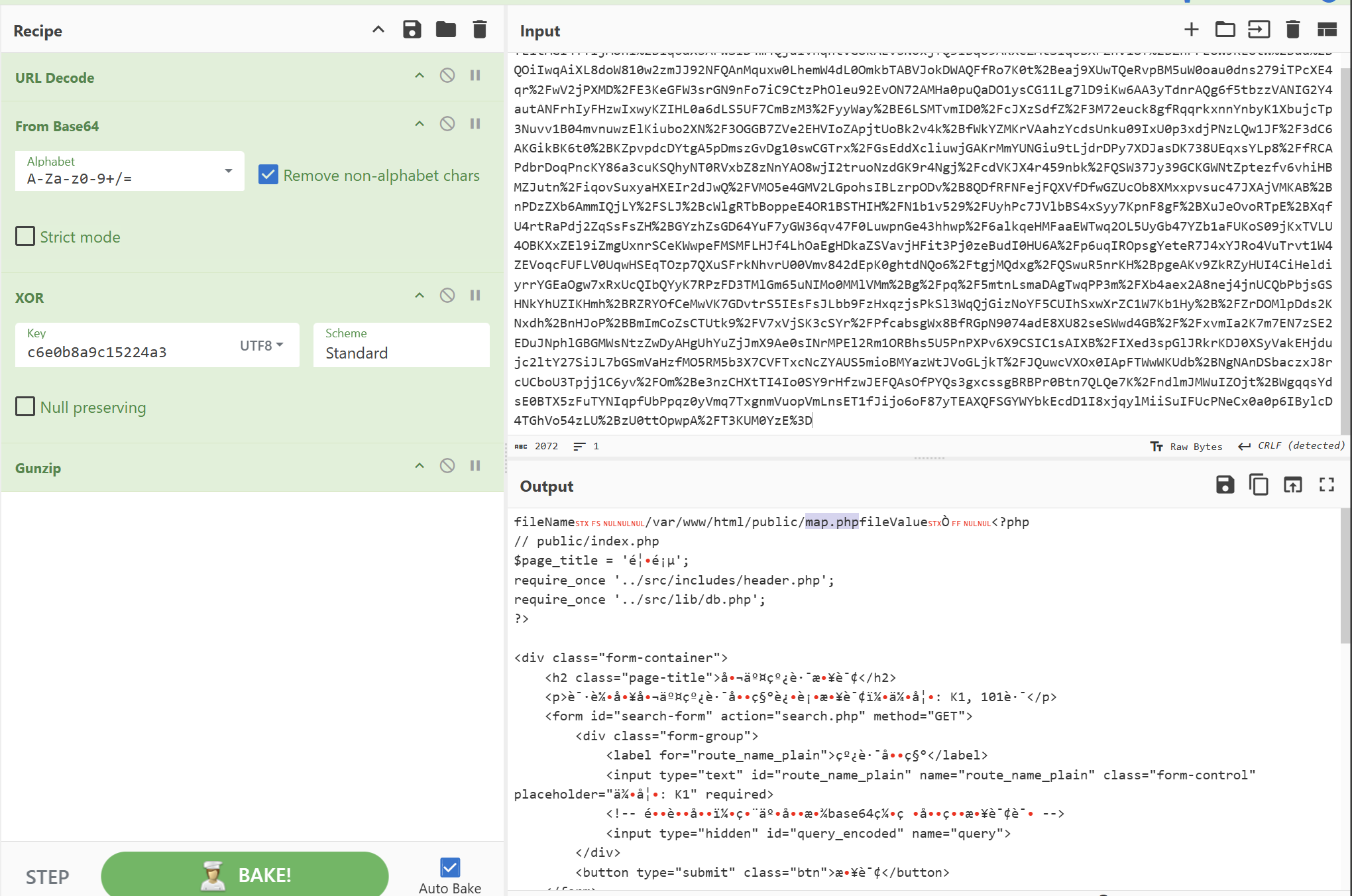Set breakpoint on URL Decode
This screenshot has height=896, width=1352.
coord(475,76)
